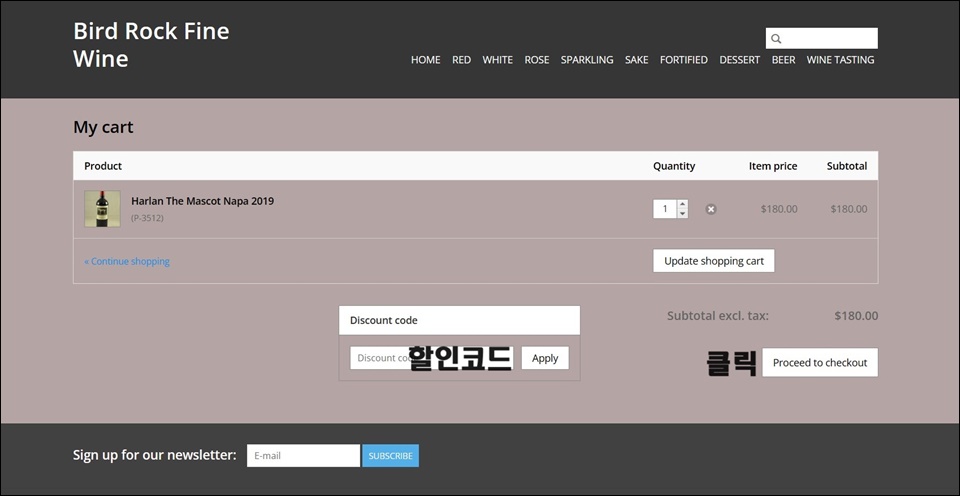Click Update shopping cart button

point(714,261)
